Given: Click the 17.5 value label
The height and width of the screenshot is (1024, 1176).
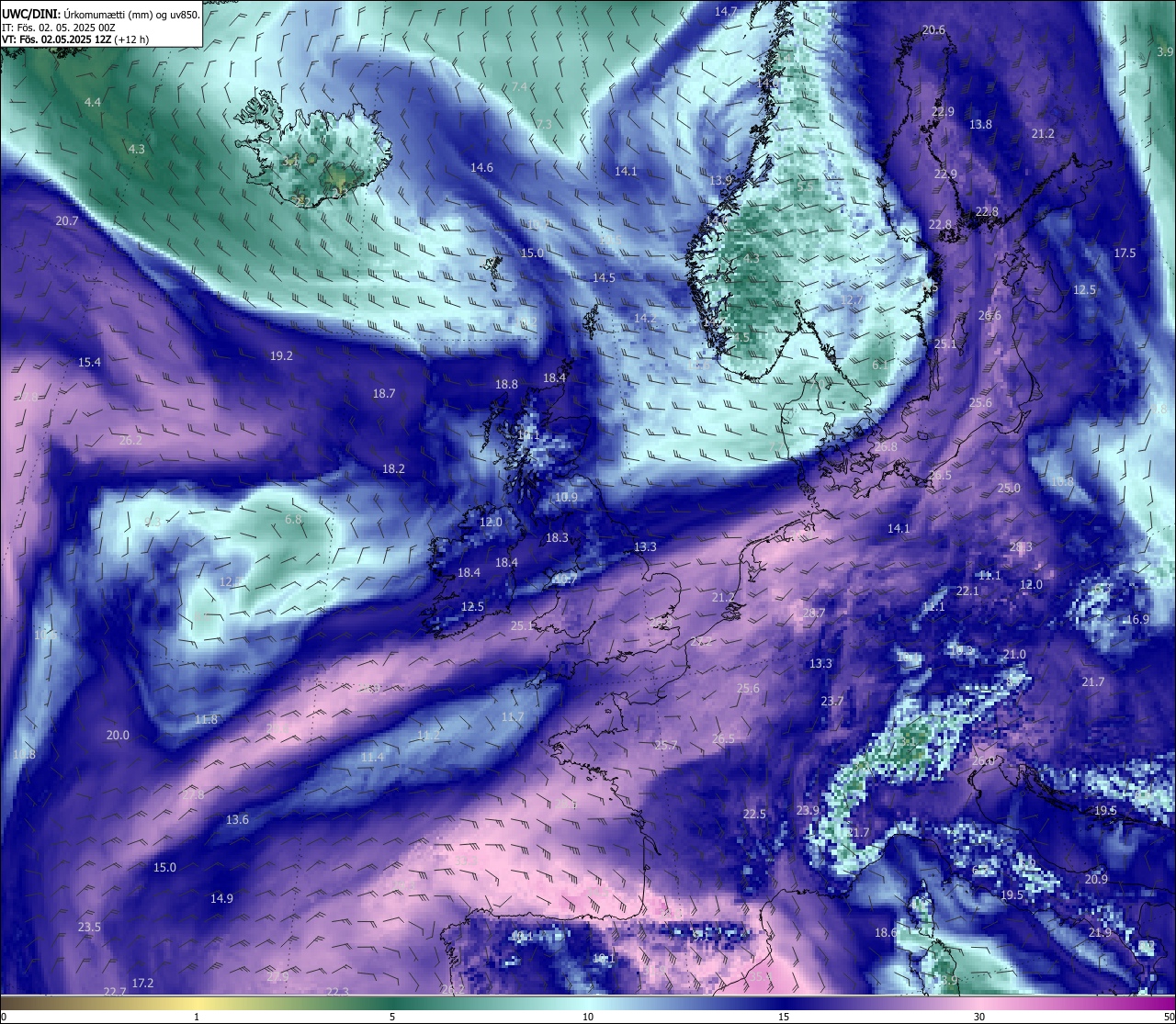Looking at the screenshot, I should pos(1125,253).
